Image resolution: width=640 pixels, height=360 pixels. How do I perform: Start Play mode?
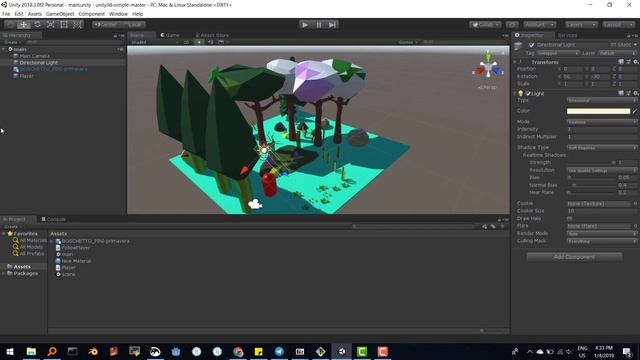304,24
